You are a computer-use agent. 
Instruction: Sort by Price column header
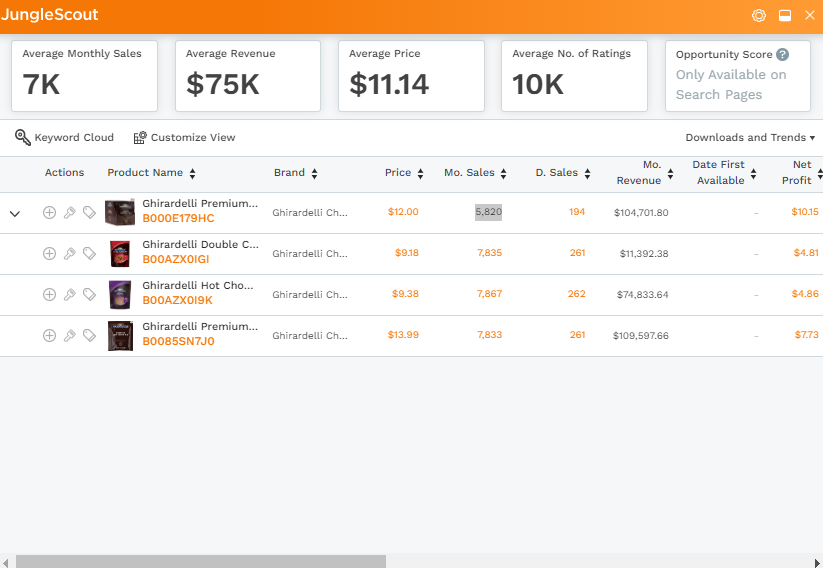click(404, 173)
